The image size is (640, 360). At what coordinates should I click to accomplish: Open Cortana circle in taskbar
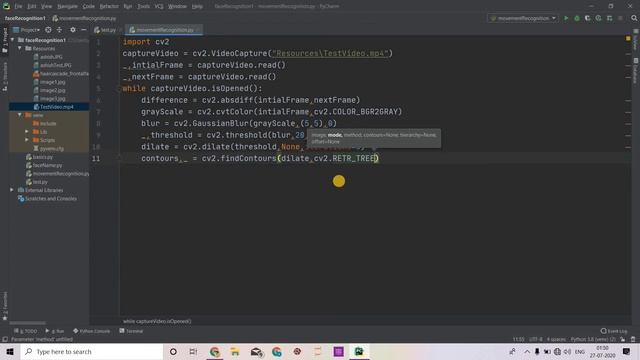click(173, 351)
